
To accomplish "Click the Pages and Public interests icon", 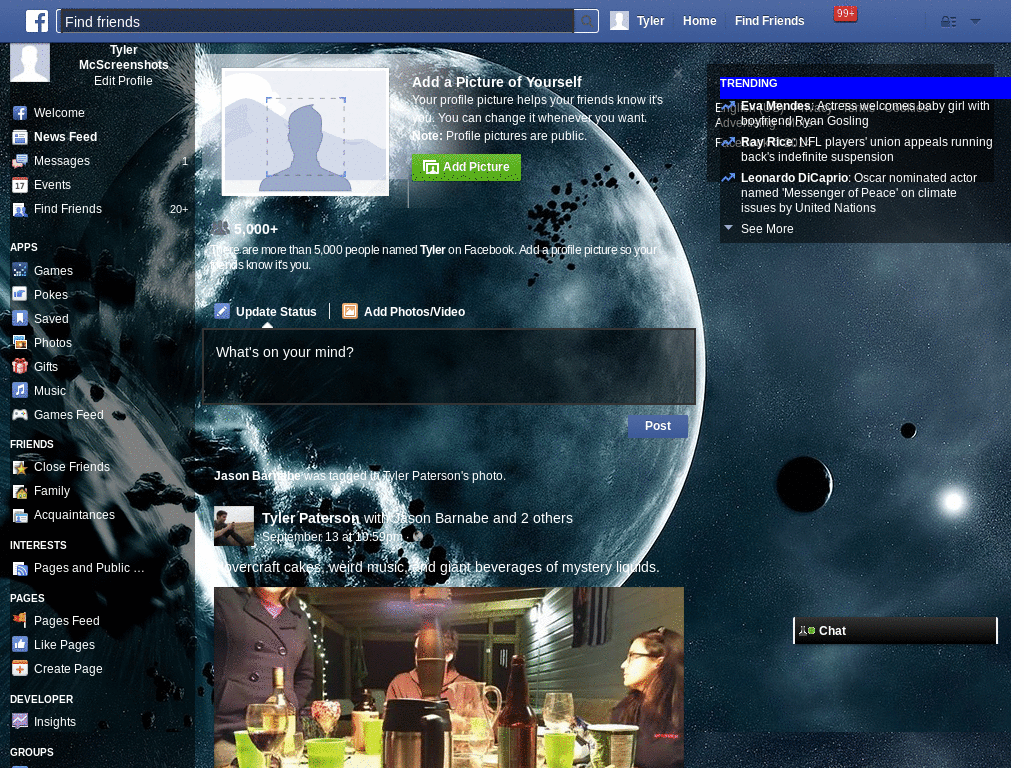I will [20, 569].
